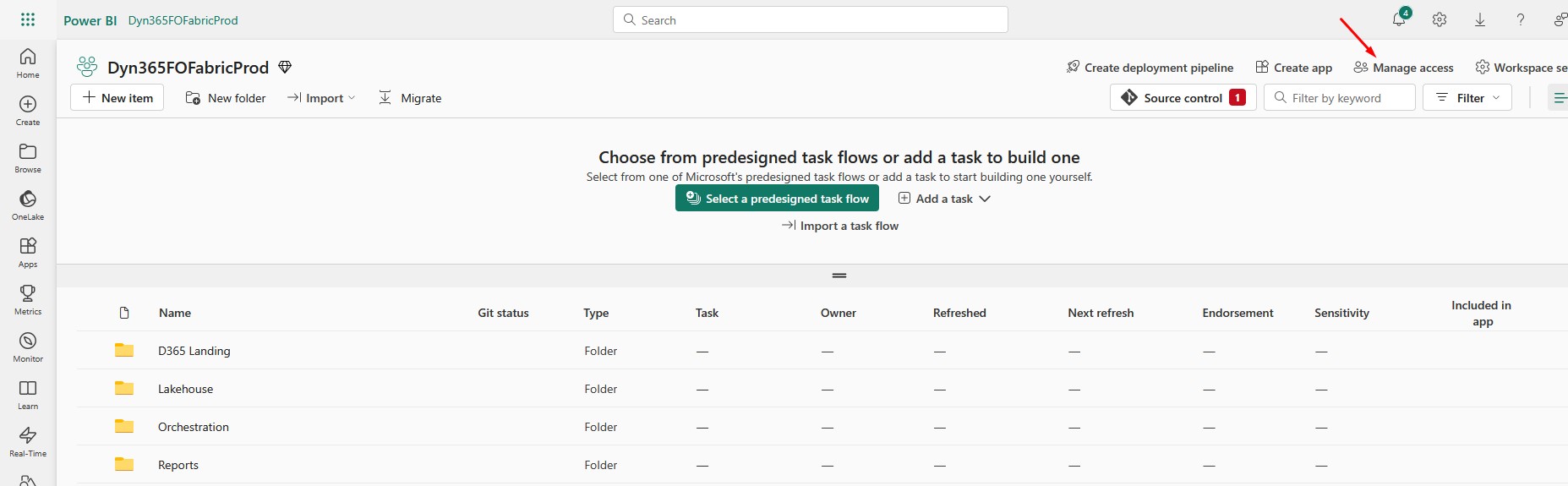Viewport: 1568px width, 486px height.
Task: Open Real-Time hub in sidebar
Action: coord(28,442)
